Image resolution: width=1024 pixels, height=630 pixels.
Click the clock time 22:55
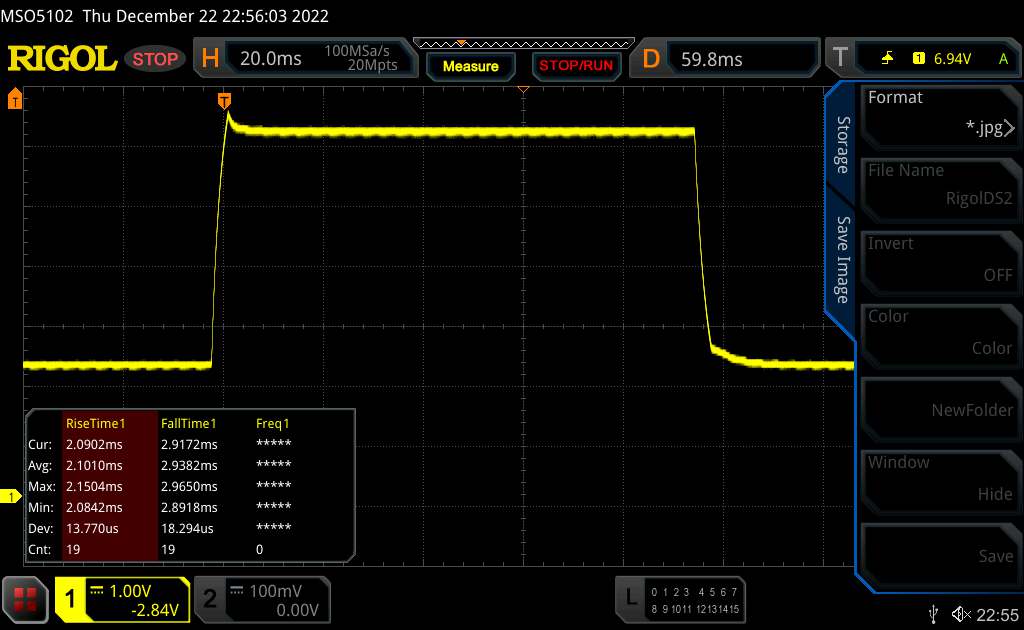tap(997, 614)
